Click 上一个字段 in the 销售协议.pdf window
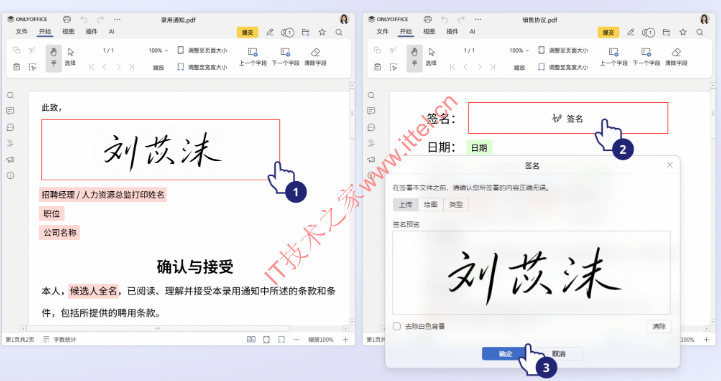 pos(614,57)
